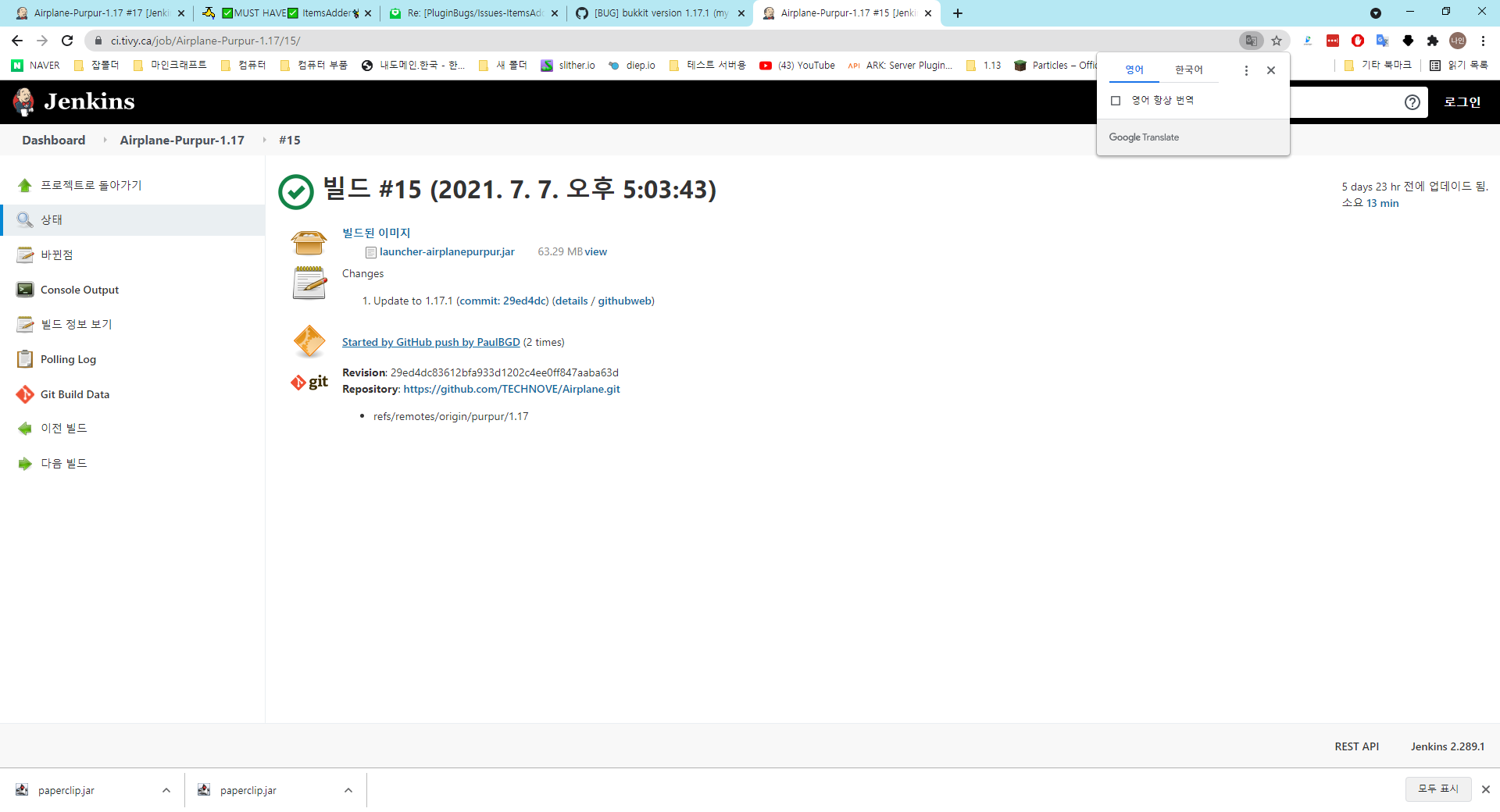Click the 로그인 button
This screenshot has width=1500, height=812.
[1462, 101]
